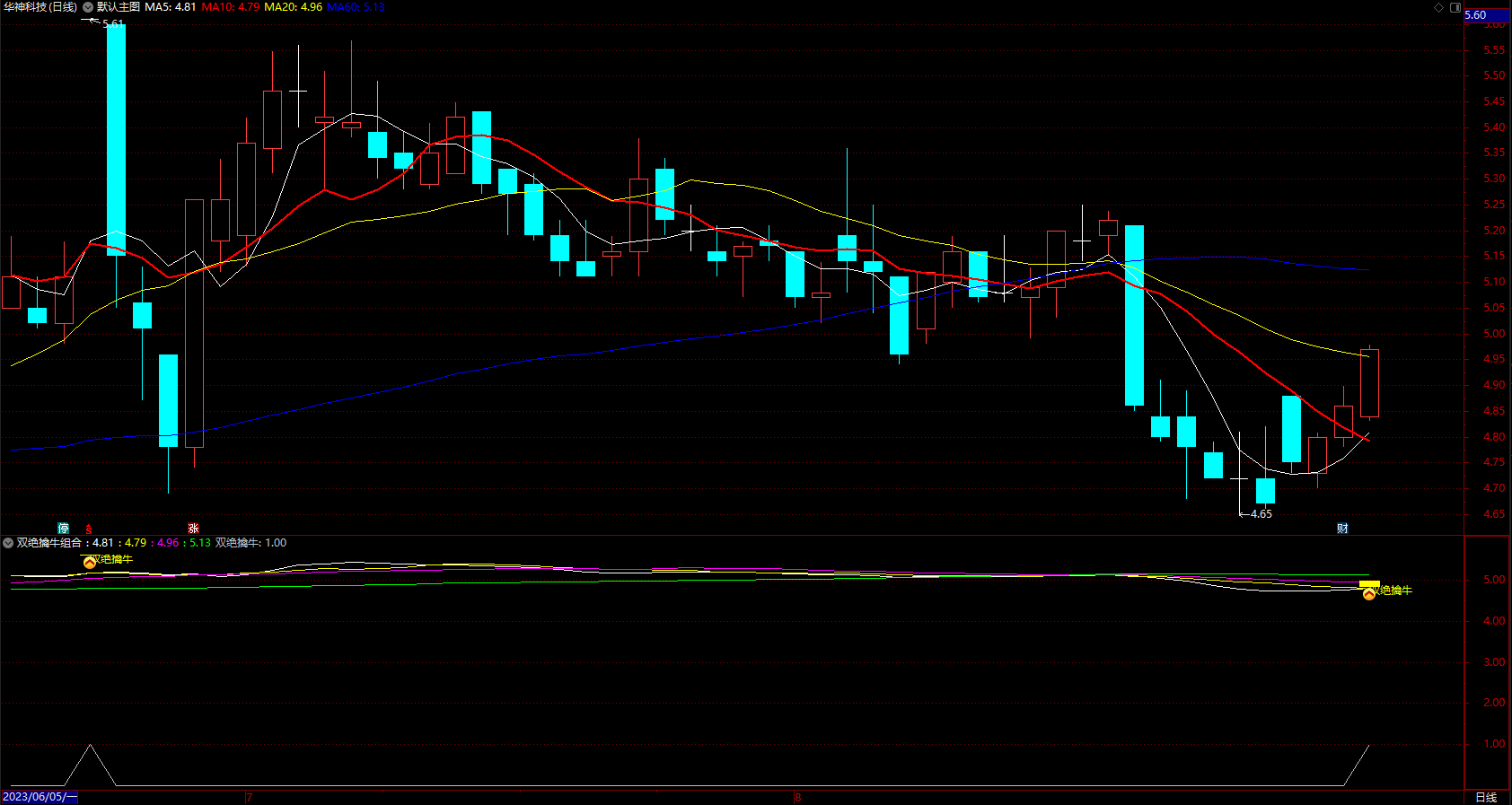Click the diamond icon at the chart's top right
The width and height of the screenshot is (1512, 805).
tap(1438, 7)
